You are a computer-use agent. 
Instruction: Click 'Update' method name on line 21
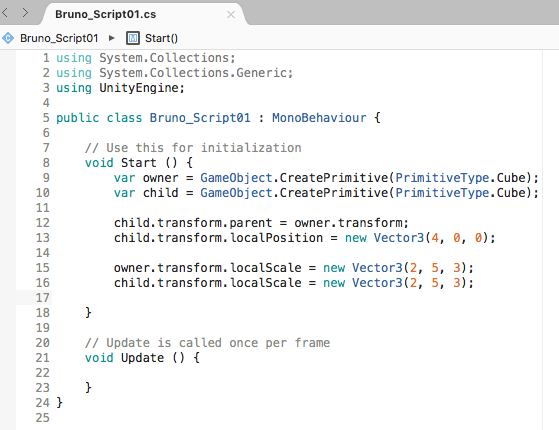pos(142,358)
